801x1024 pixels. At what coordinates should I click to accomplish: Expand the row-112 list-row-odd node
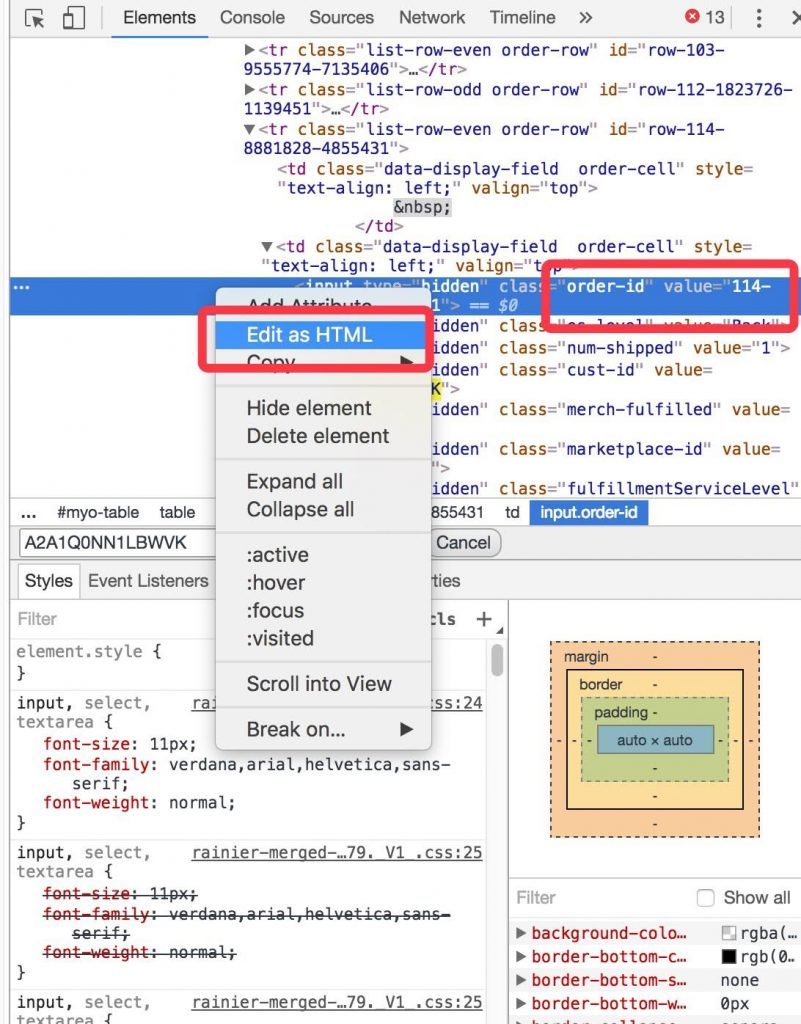pos(250,90)
